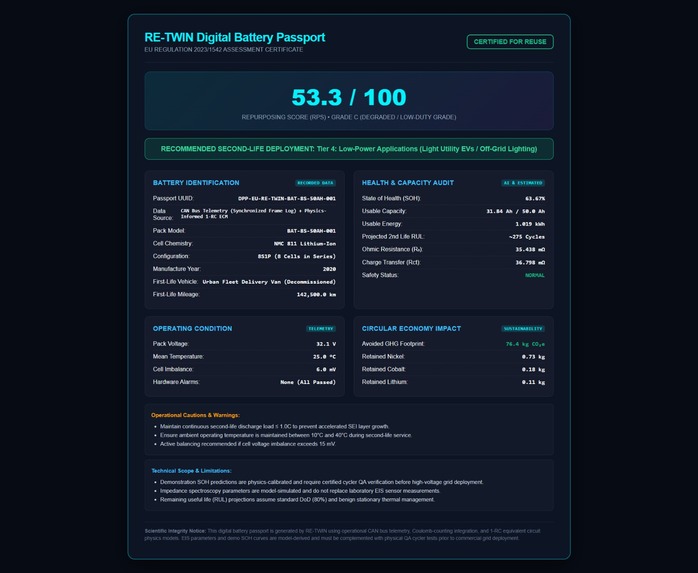The height and width of the screenshot is (573, 698).
Task: Select the Impedance spectroscopy parameters limitation line
Action: click(x=300, y=491)
